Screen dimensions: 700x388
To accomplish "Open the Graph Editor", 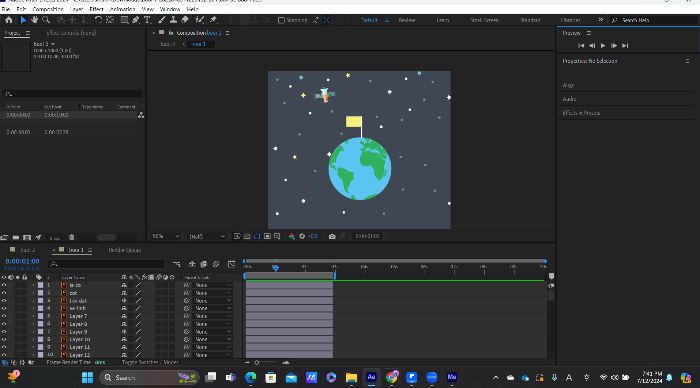I will (x=231, y=264).
